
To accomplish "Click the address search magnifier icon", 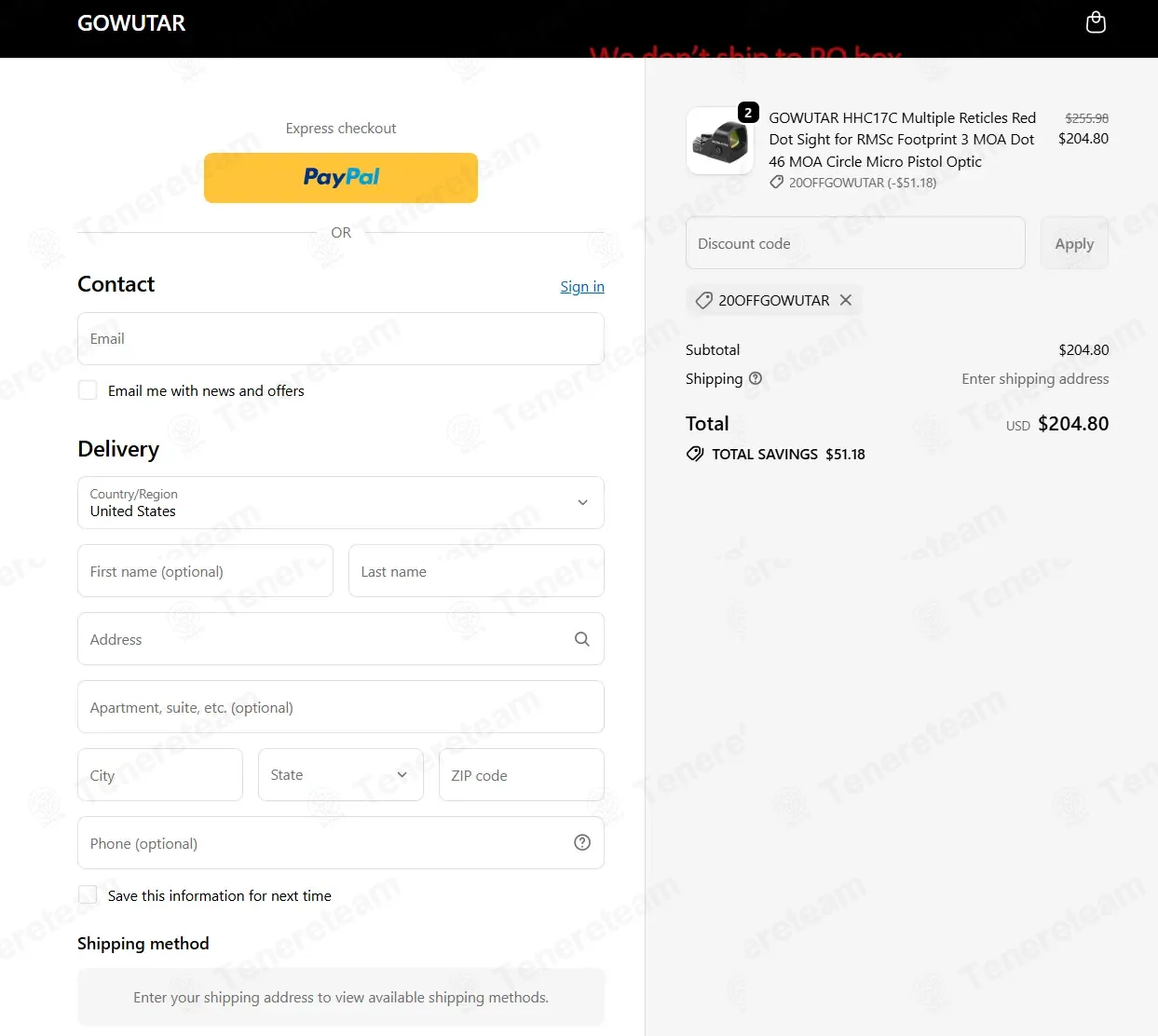I will 582,639.
